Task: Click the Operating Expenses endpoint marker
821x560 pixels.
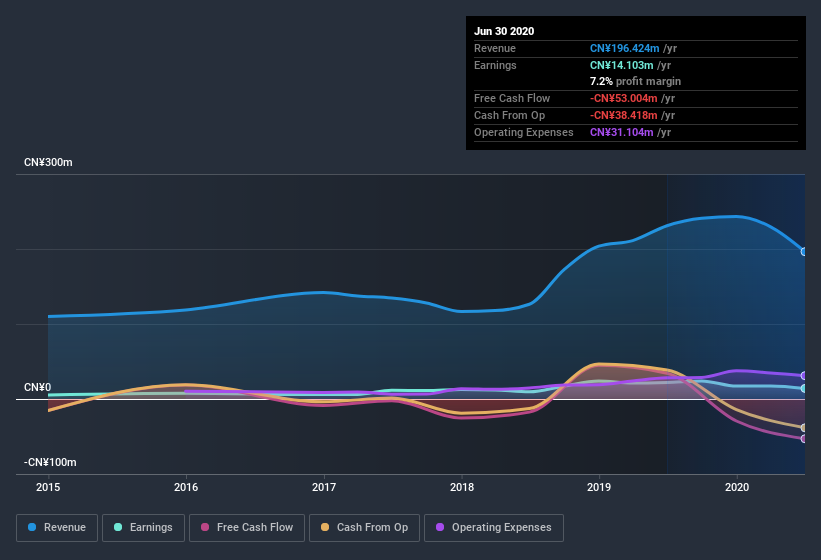Action: (x=804, y=376)
